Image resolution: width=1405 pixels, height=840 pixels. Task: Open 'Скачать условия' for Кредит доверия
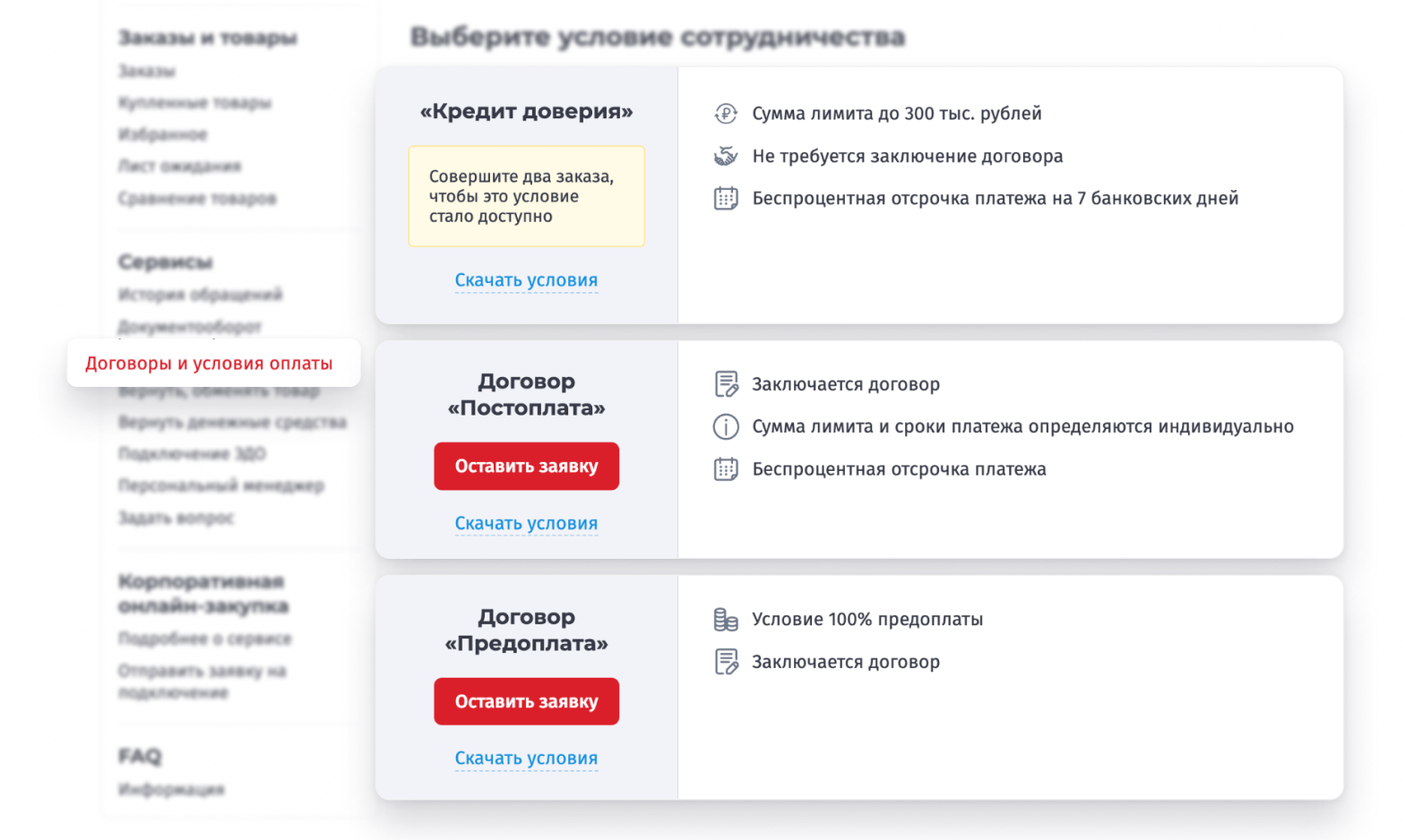pos(526,279)
